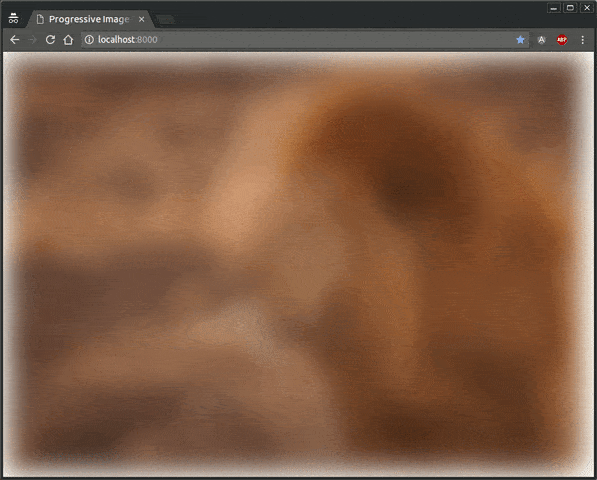The width and height of the screenshot is (597, 480).
Task: Select the Progressive Image tab
Action: [90, 19]
